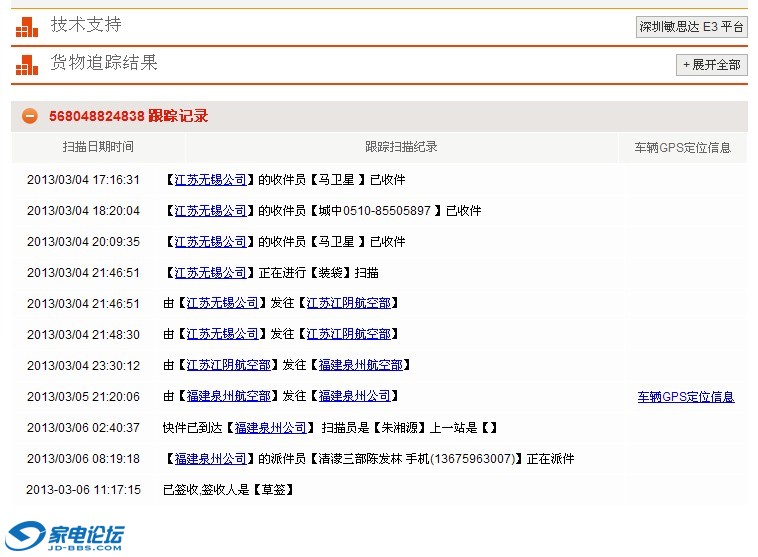Open 福建泉州航空部 link in the 23:30:12 row
This screenshot has width=758, height=557.
[360, 365]
